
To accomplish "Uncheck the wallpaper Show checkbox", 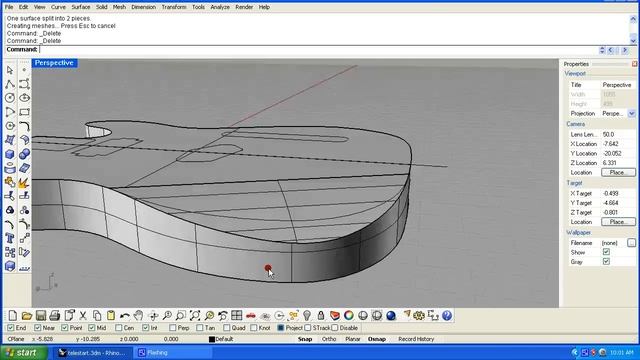I will pyautogui.click(x=606, y=252).
